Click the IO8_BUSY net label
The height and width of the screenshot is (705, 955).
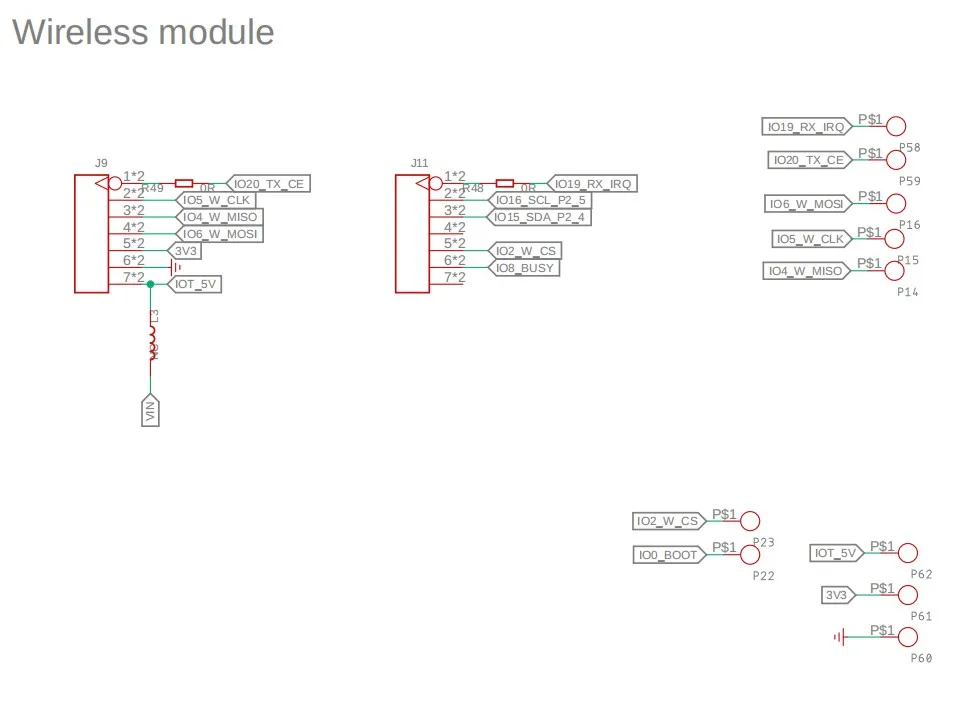point(523,268)
